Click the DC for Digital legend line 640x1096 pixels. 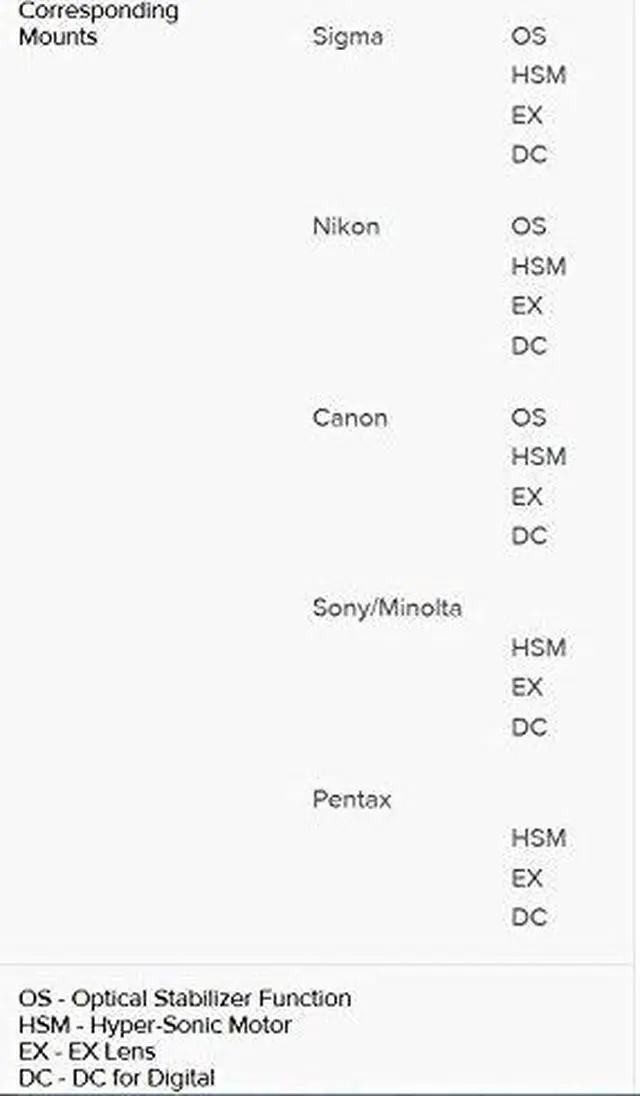[x=117, y=1078]
